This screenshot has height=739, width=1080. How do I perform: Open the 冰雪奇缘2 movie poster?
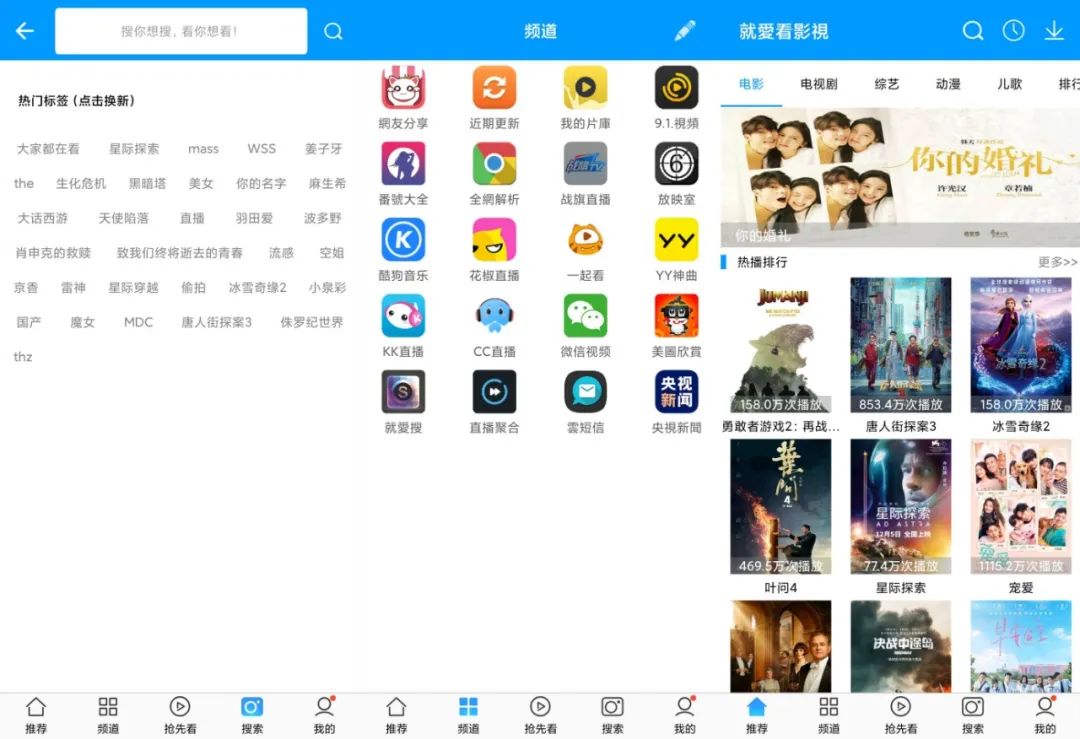[x=1021, y=345]
